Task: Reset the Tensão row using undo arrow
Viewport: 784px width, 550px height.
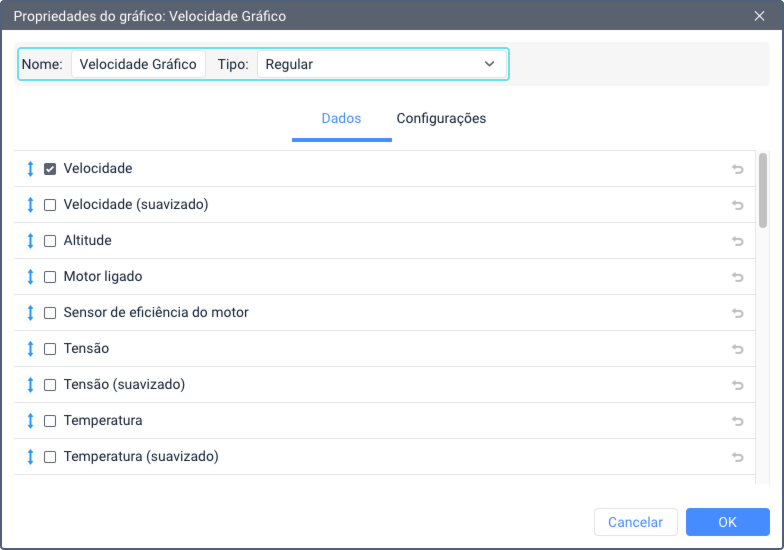Action: point(738,349)
